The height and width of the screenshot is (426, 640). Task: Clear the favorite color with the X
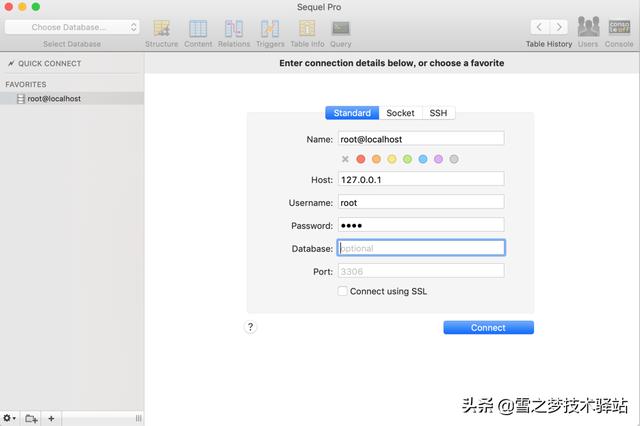coord(345,159)
